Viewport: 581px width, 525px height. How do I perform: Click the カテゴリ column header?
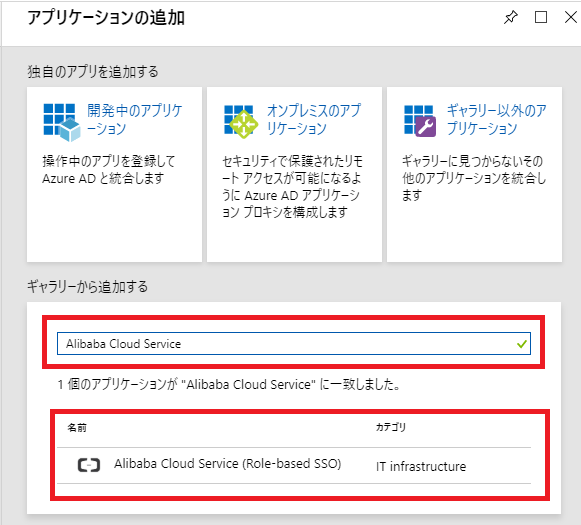[x=391, y=427]
